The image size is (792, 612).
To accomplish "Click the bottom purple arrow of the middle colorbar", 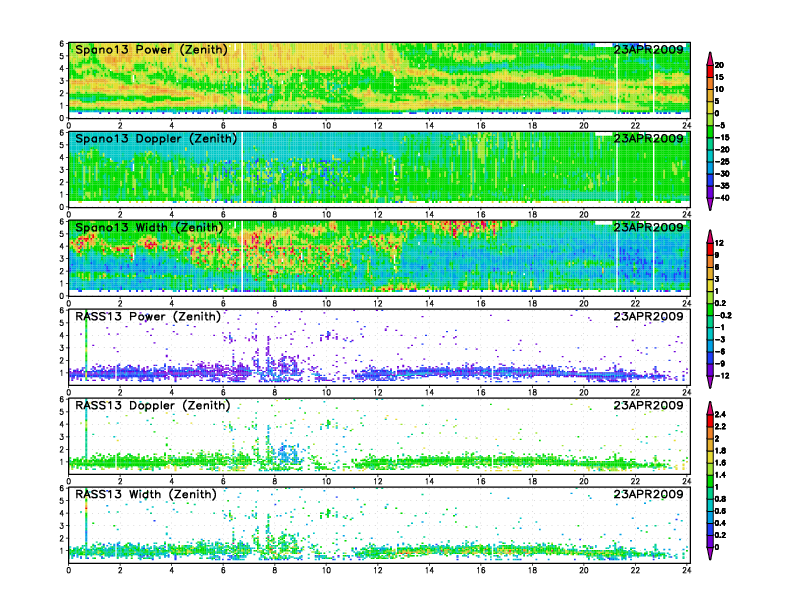I will click(710, 382).
